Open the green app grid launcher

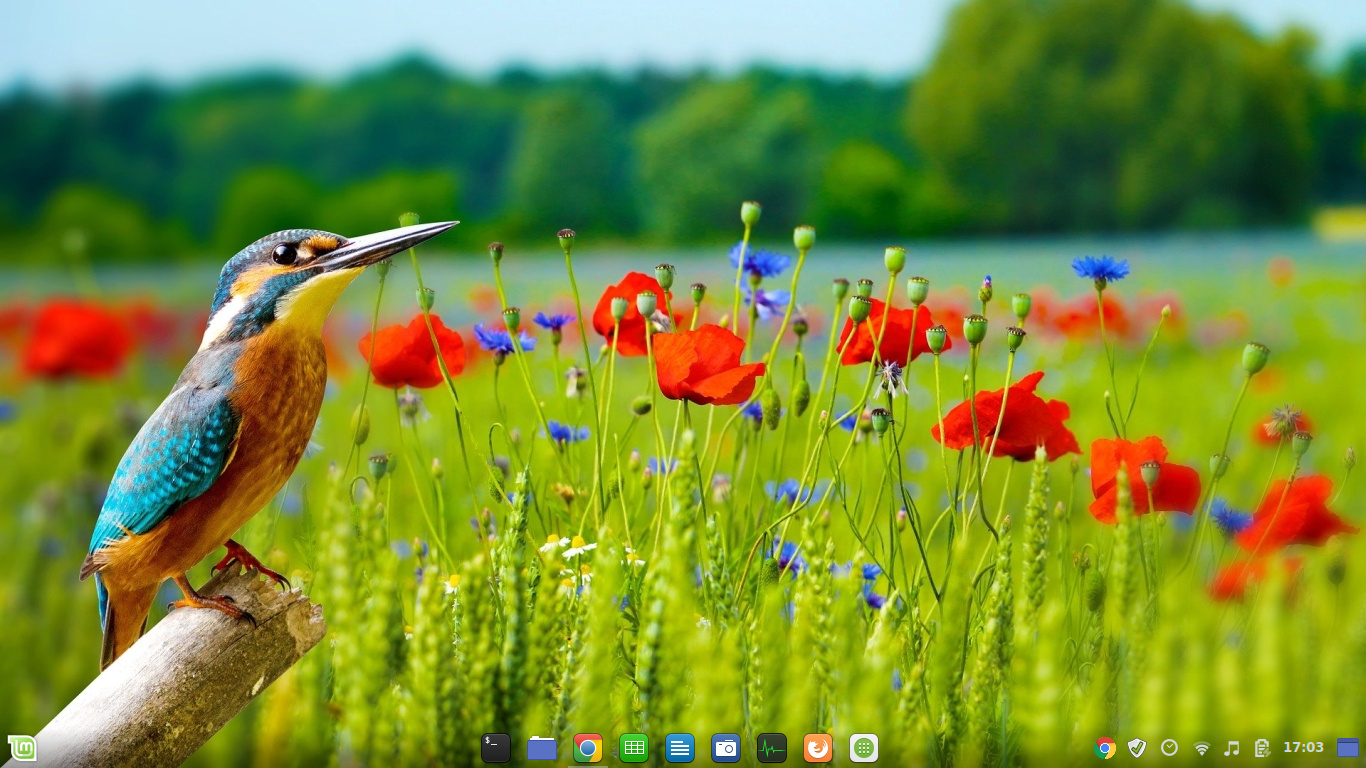point(864,748)
